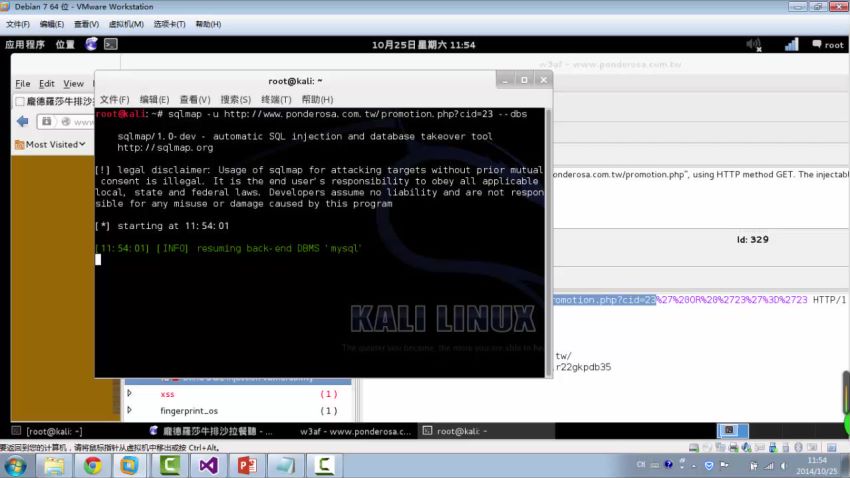Image resolution: width=850 pixels, height=478 pixels.
Task: Open VMware 帮助(H) menu
Action: coord(208,24)
